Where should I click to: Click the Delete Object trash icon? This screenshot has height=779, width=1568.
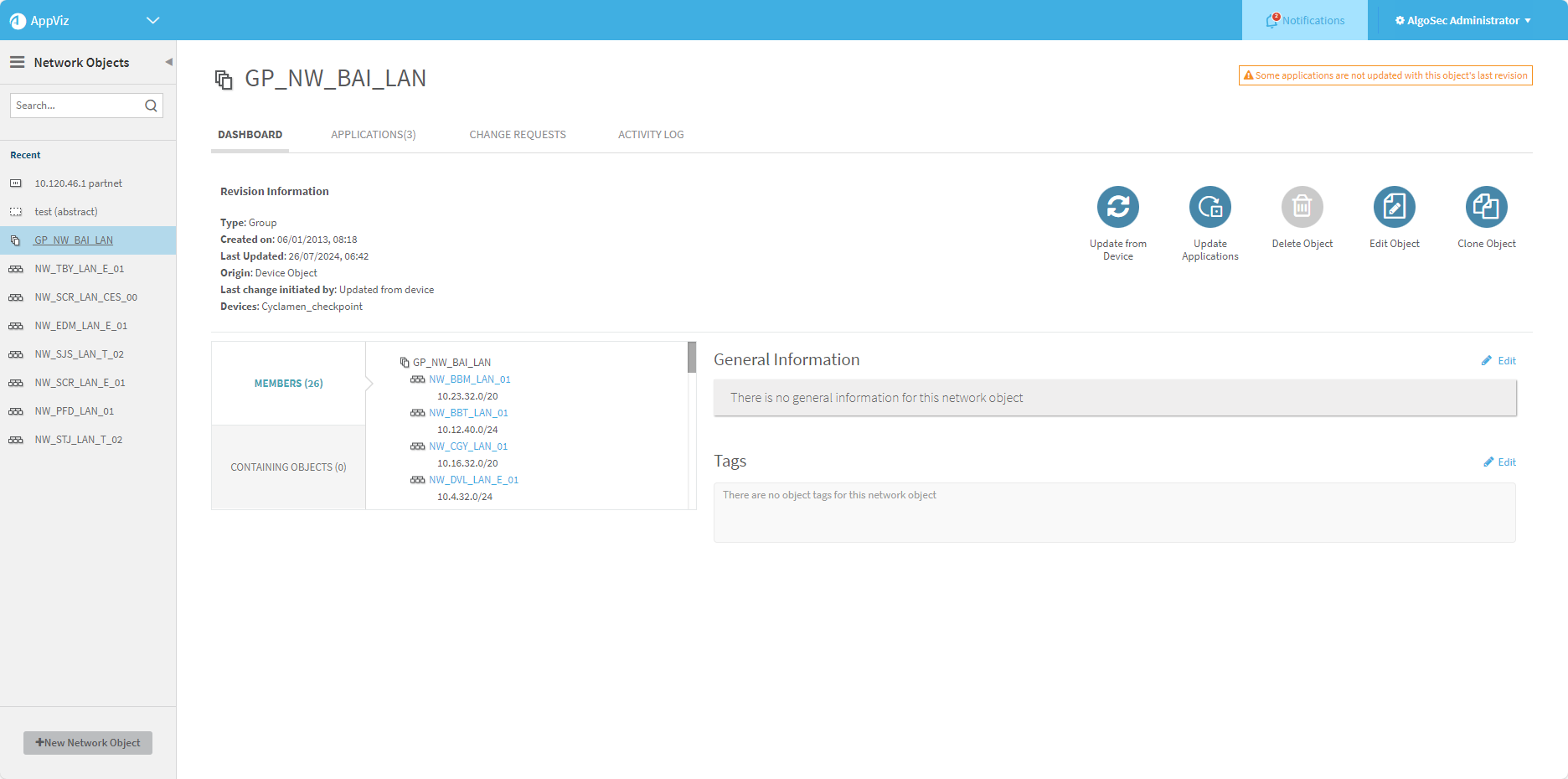pos(1302,207)
